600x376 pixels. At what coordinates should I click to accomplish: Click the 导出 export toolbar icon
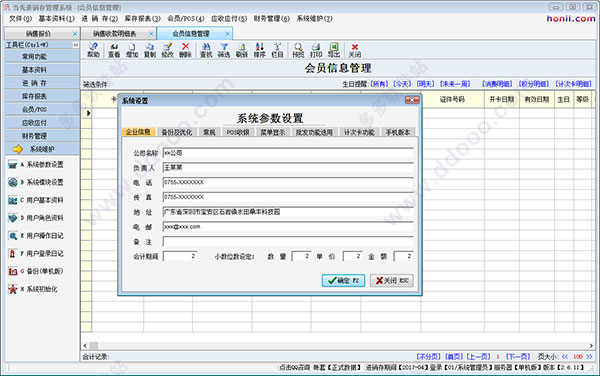(x=334, y=50)
